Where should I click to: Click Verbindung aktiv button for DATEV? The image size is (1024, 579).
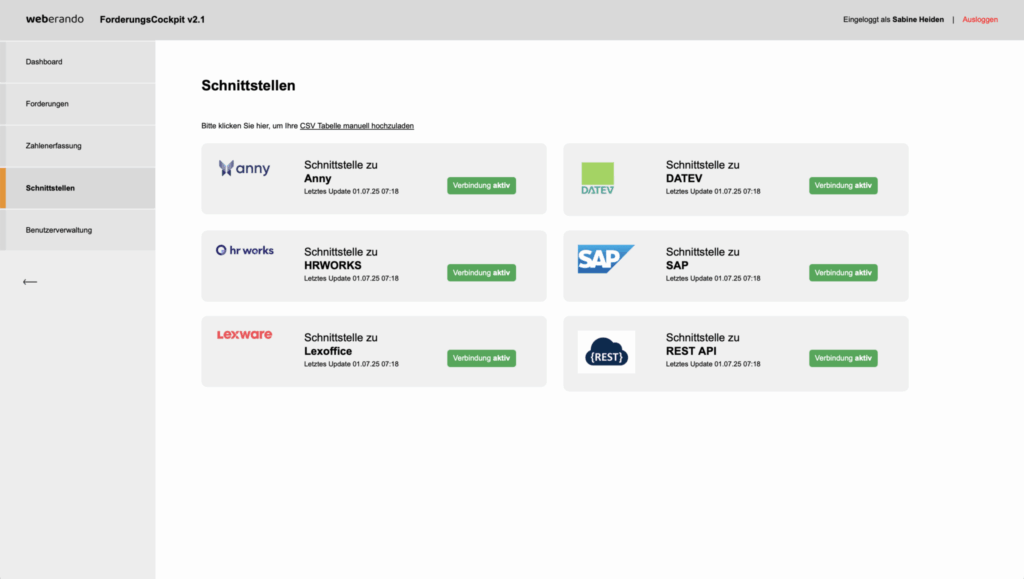click(x=843, y=186)
